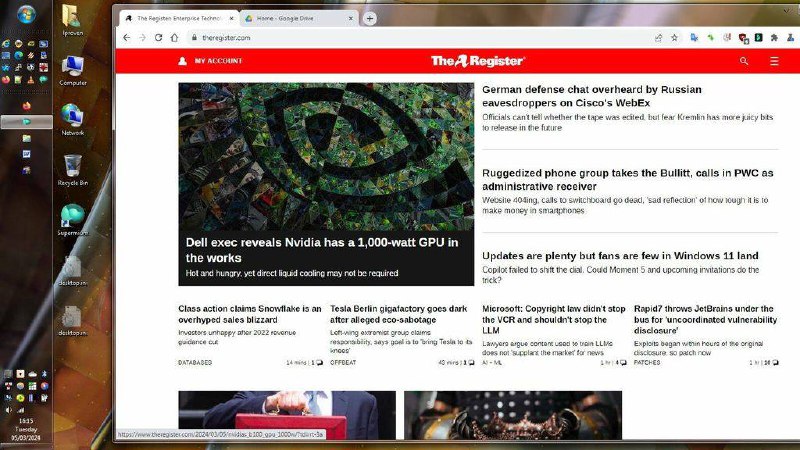
Task: Select the Computer desktop icon
Action: (72, 70)
